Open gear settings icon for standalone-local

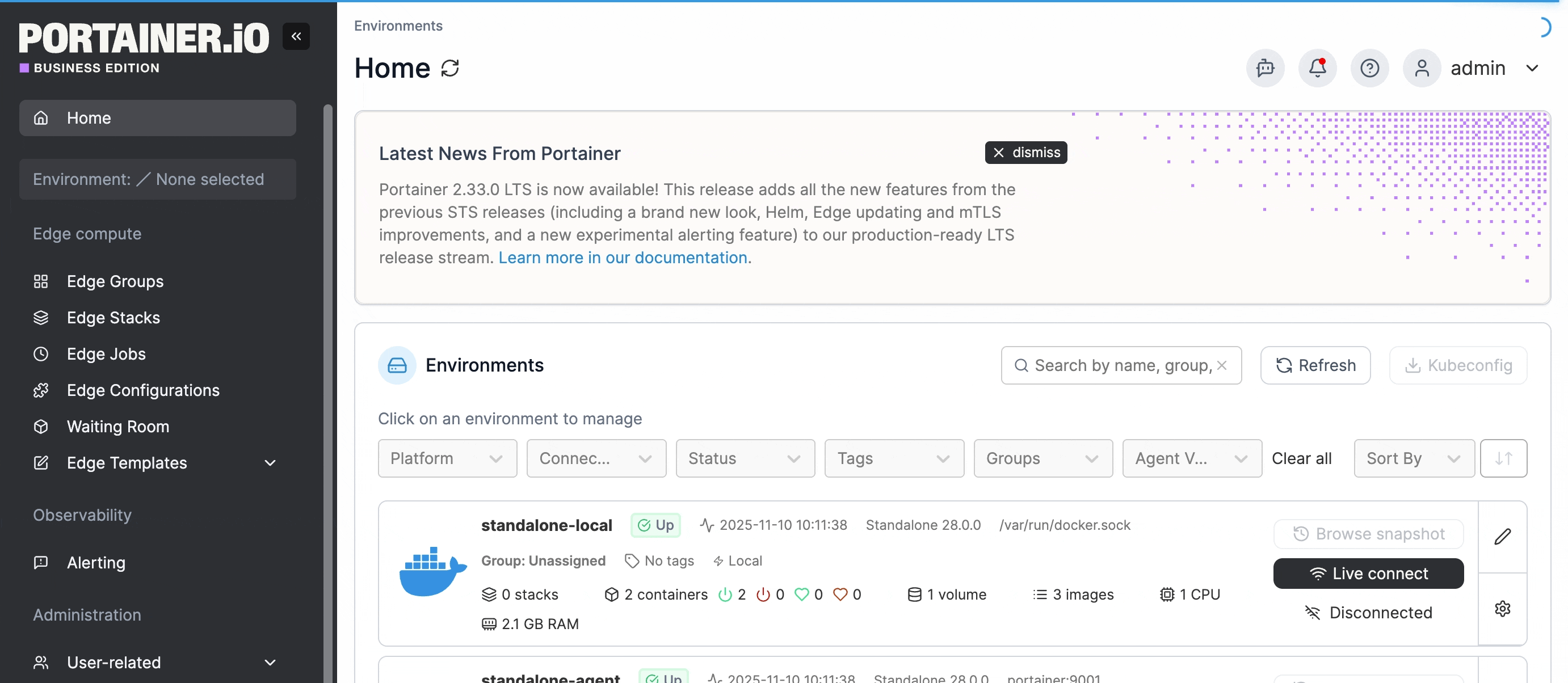point(1502,608)
